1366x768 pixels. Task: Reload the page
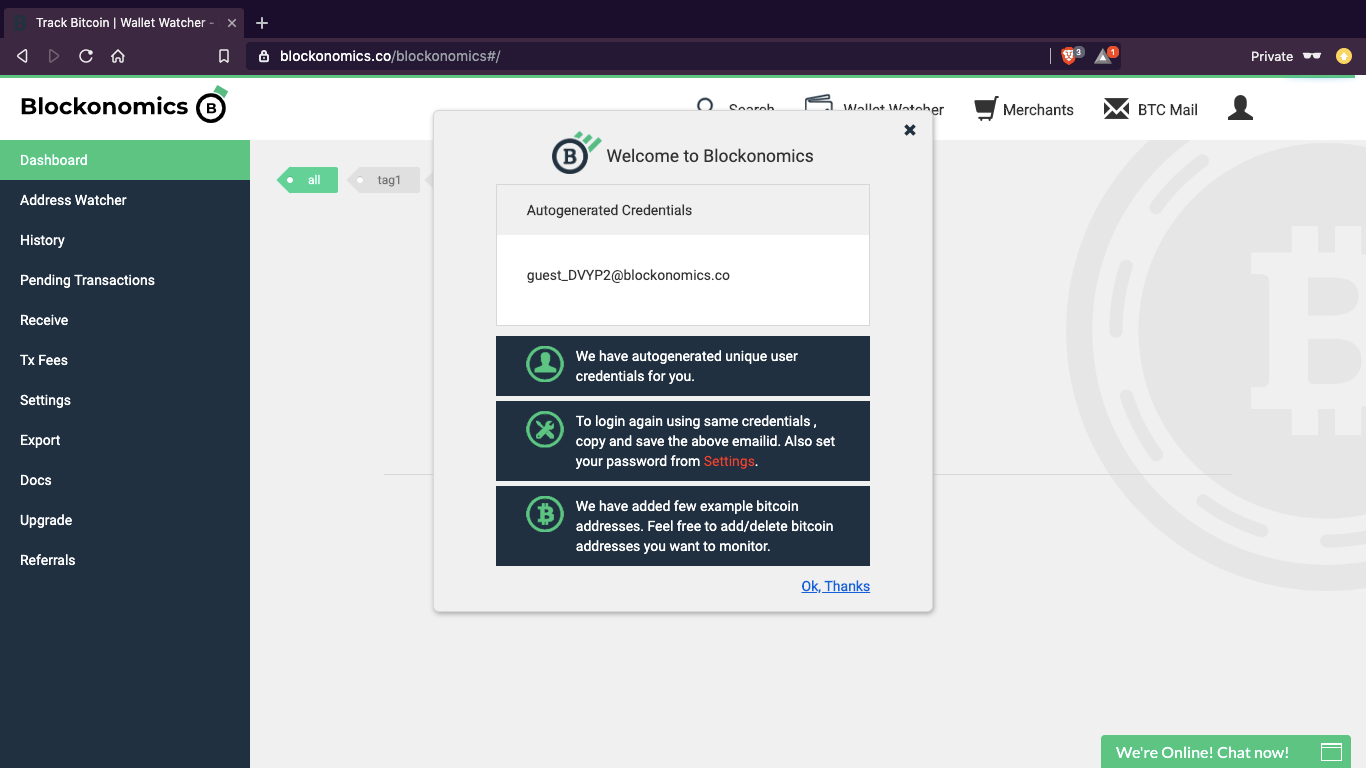(x=86, y=56)
